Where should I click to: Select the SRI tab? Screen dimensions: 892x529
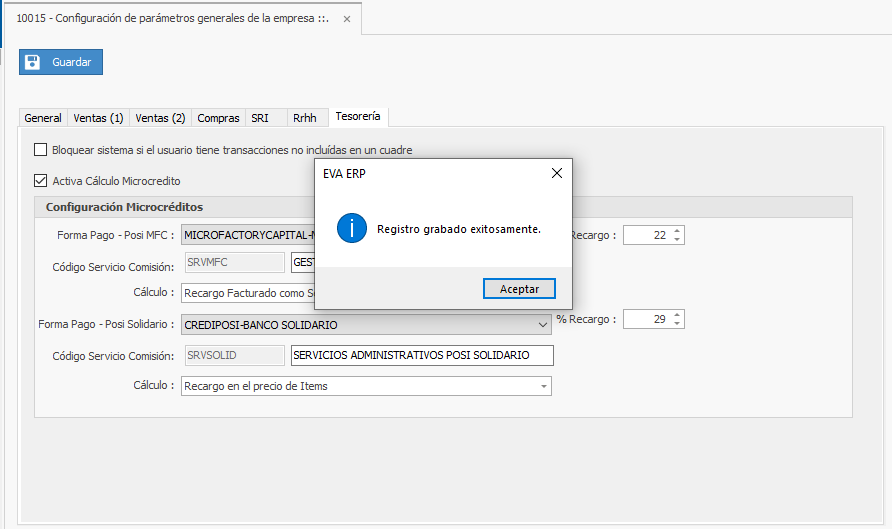pos(260,118)
